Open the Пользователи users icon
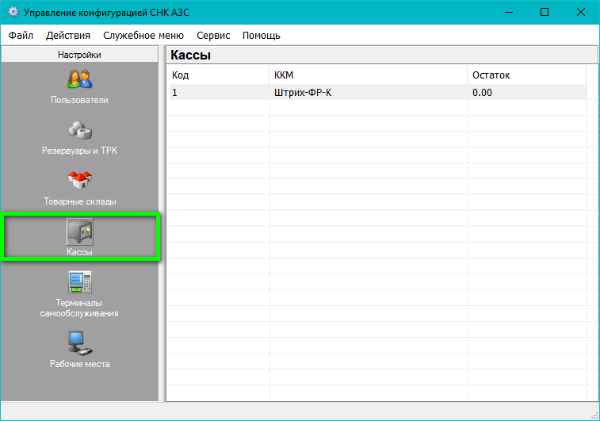 tap(80, 79)
